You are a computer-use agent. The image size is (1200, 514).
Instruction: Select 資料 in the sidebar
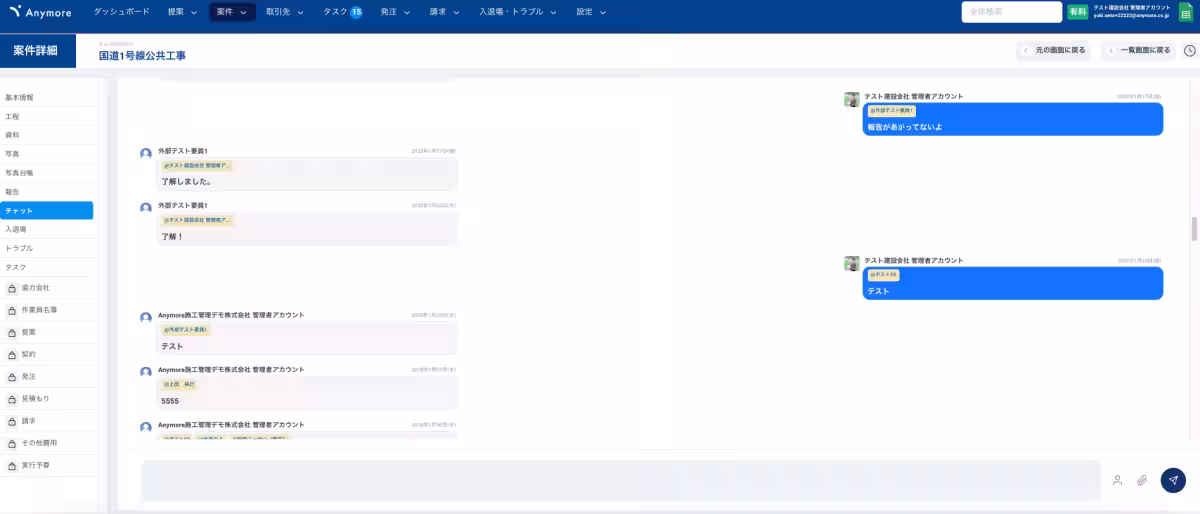[x=47, y=135]
